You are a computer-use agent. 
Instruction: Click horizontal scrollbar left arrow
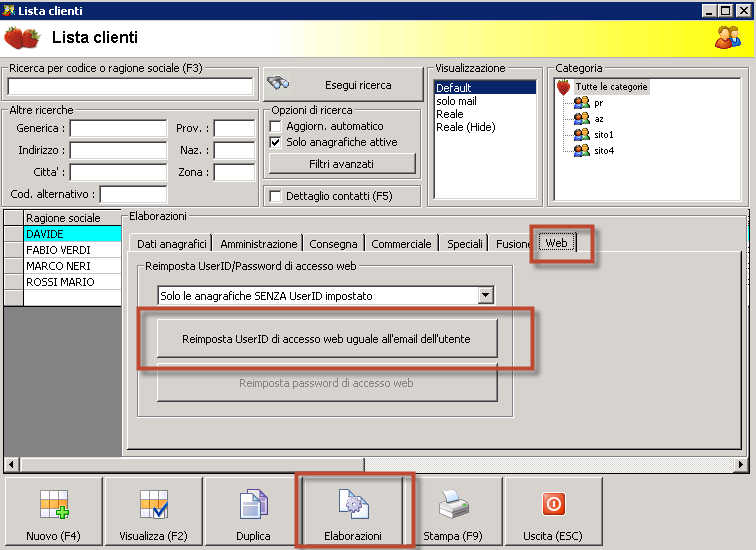tap(12, 464)
